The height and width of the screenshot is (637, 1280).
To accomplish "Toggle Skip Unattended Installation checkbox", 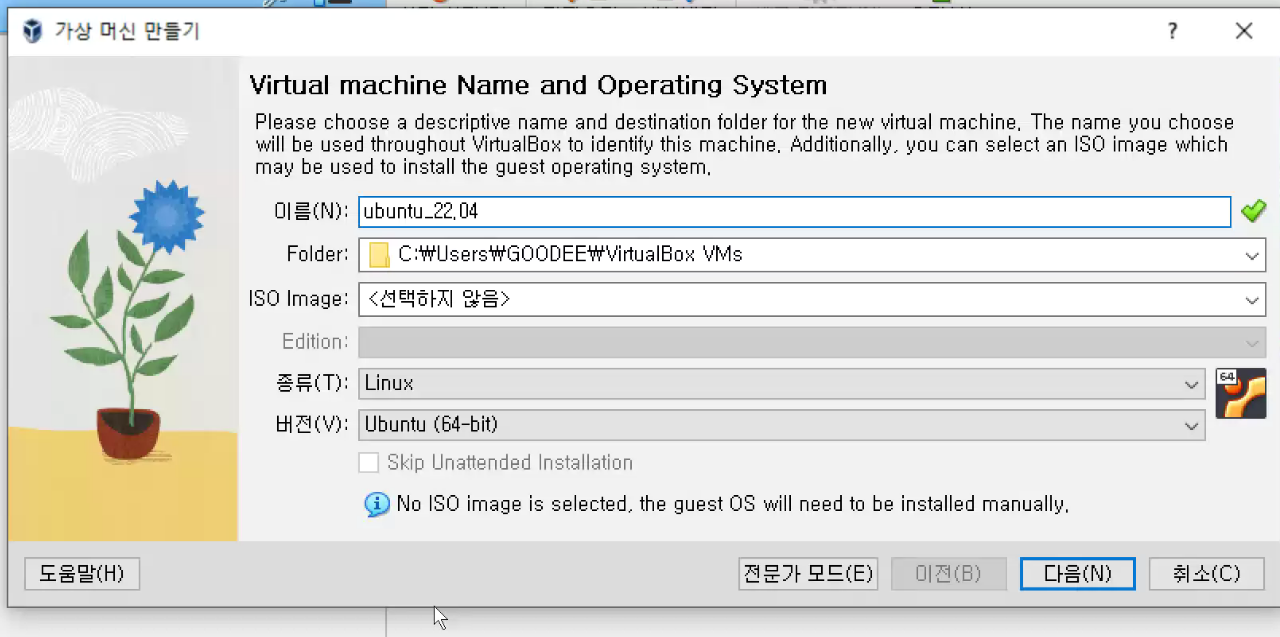I will 369,463.
